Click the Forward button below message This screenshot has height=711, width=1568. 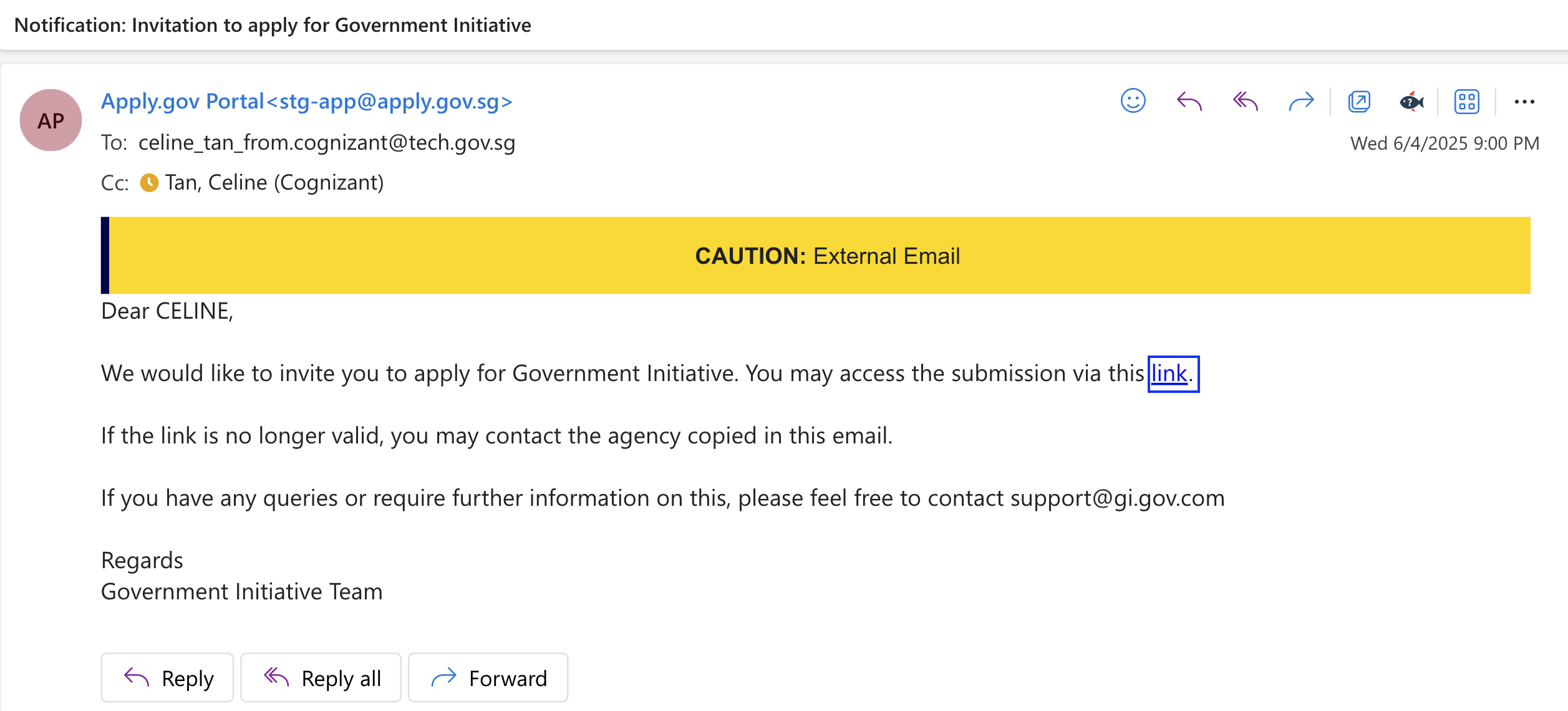pyautogui.click(x=488, y=677)
